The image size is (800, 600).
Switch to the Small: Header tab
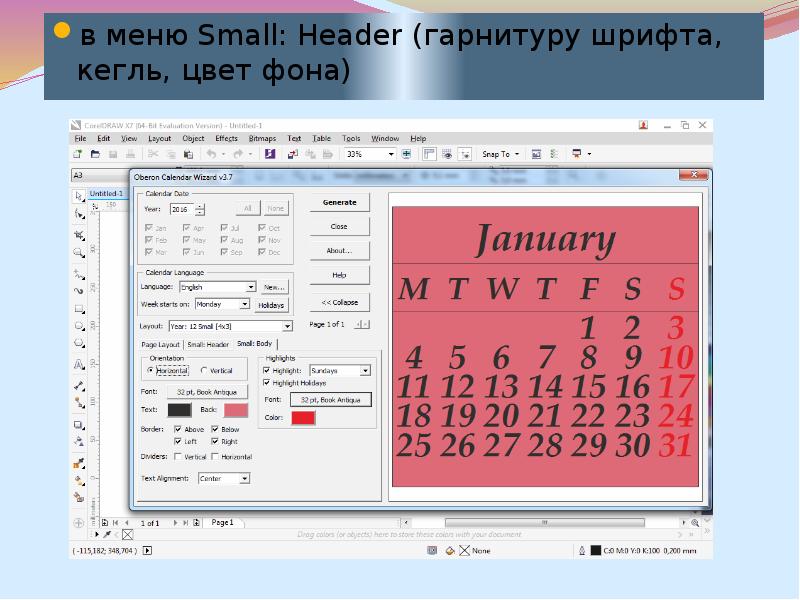tap(208, 345)
